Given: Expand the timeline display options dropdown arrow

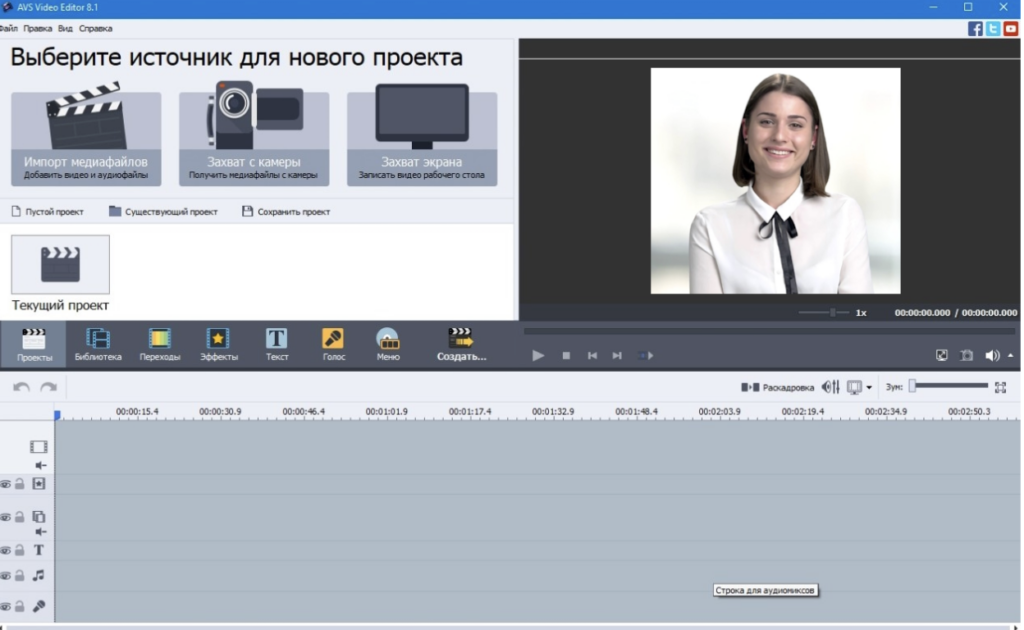Looking at the screenshot, I should (x=869, y=388).
